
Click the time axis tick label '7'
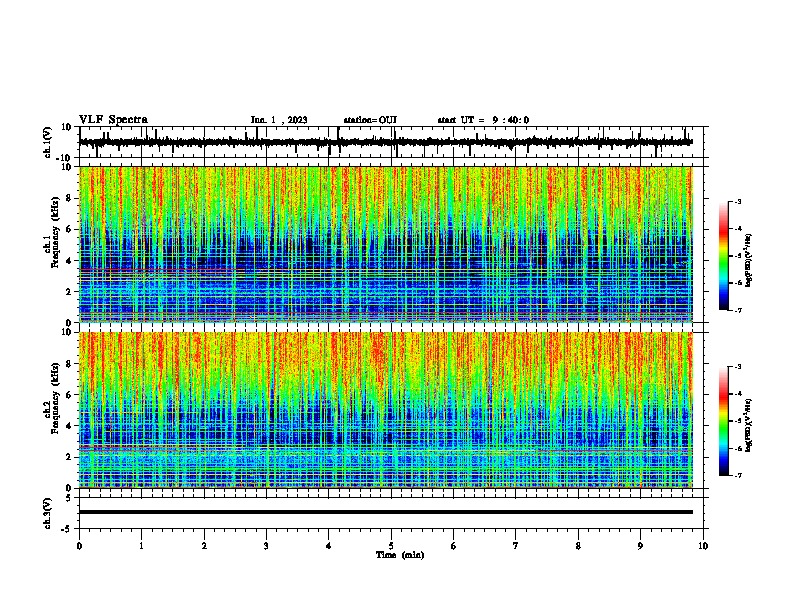[516, 546]
